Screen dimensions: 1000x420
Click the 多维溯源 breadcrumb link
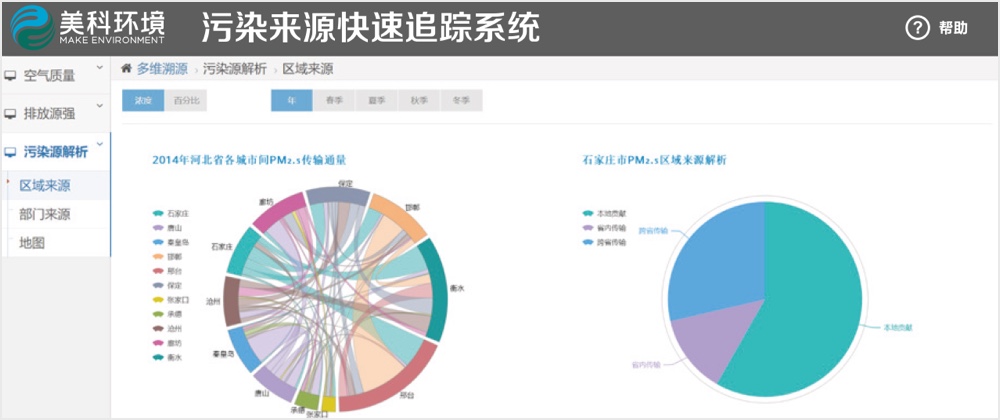(x=162, y=69)
